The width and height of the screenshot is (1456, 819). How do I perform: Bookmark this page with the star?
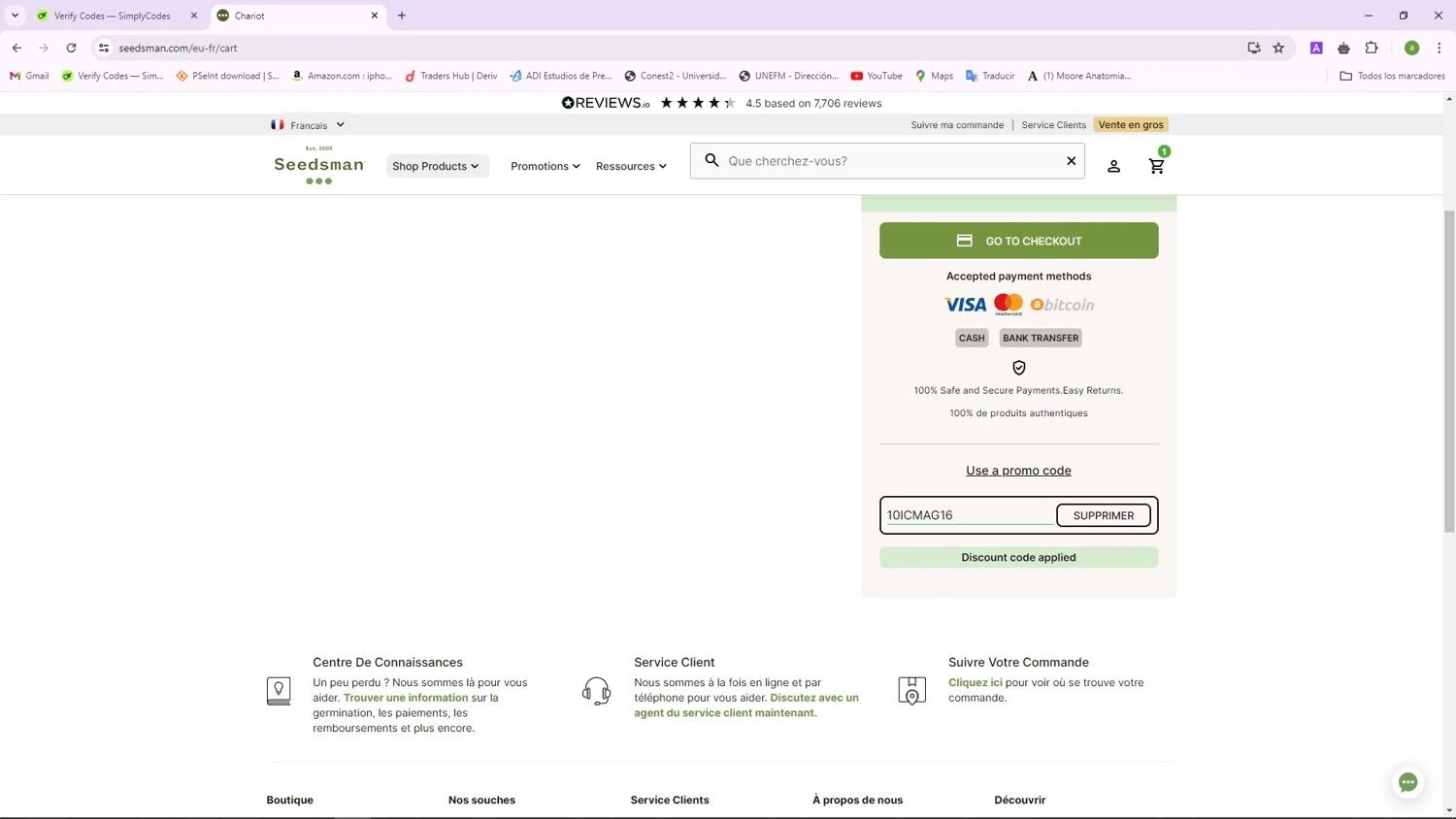click(x=1278, y=48)
